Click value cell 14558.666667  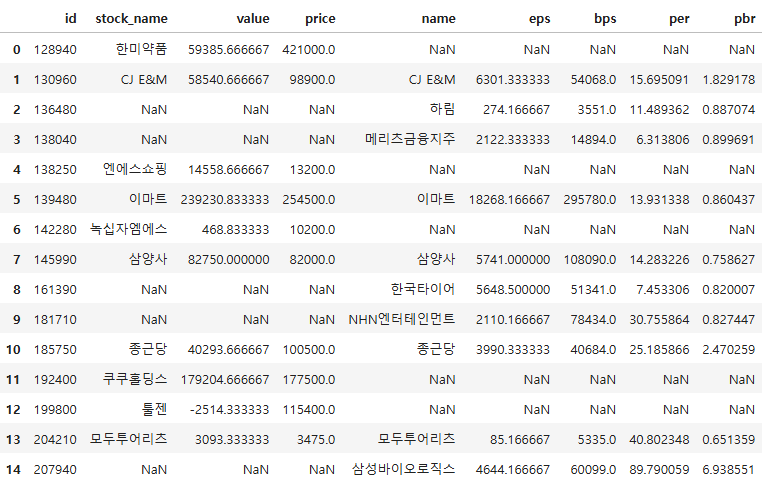(x=228, y=170)
